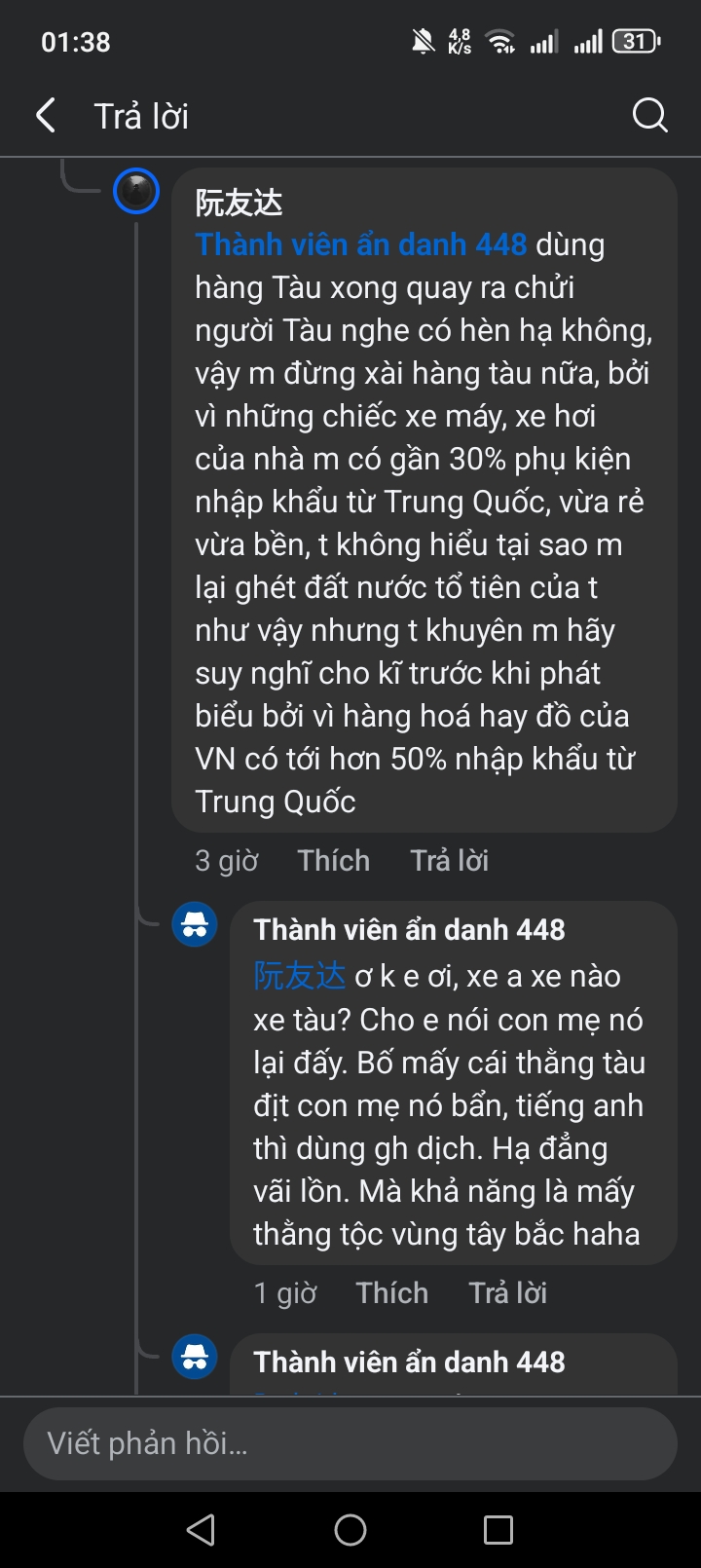Image resolution: width=701 pixels, height=1568 pixels.
Task: Like 阮友达's comment via Thích
Action: [x=334, y=861]
